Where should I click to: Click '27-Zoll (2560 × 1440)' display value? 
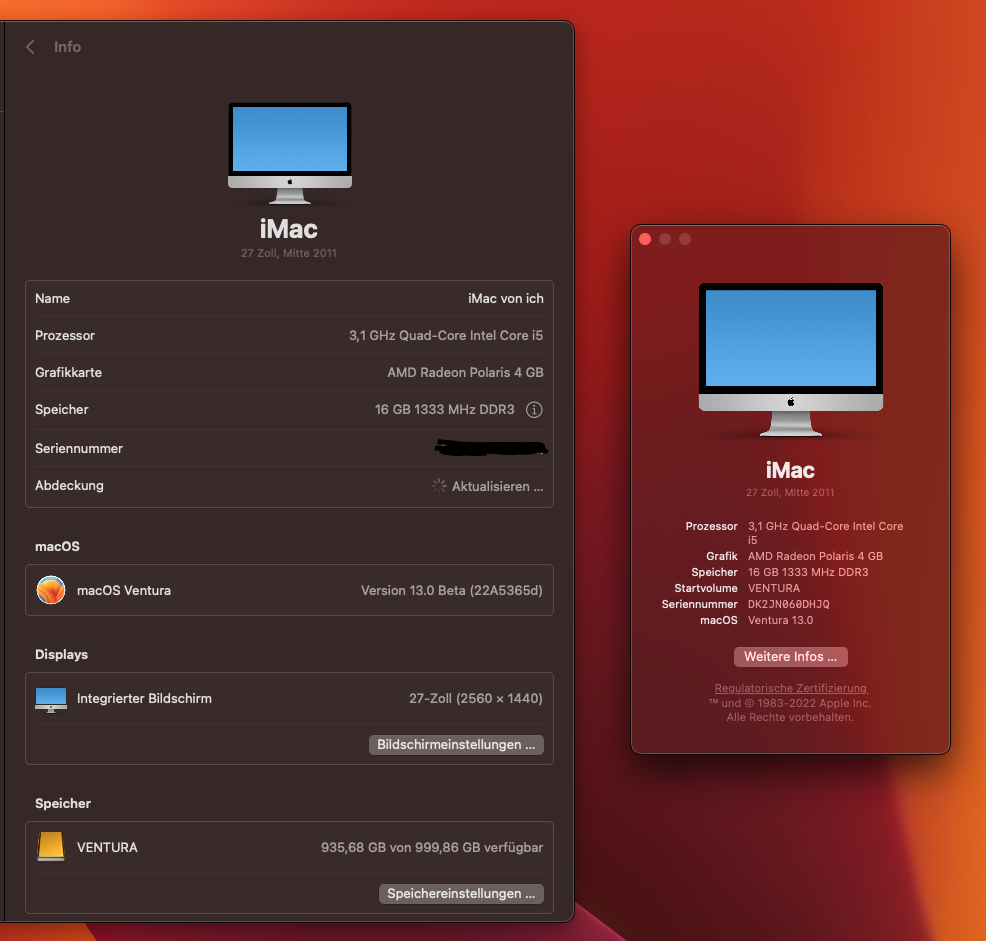tap(476, 699)
